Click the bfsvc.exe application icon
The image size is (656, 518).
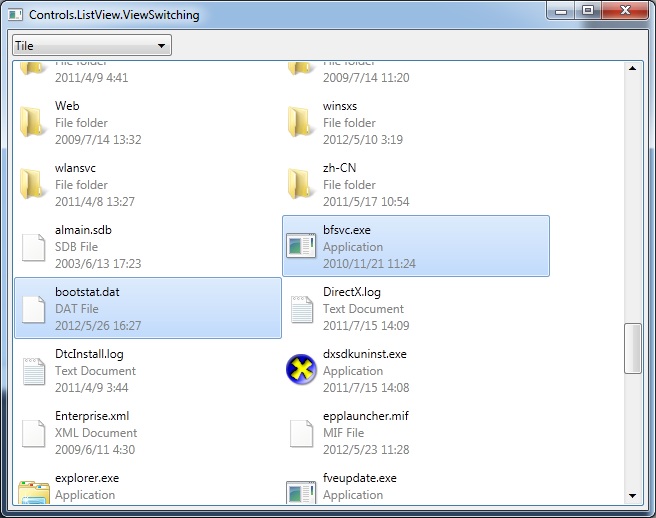(x=302, y=246)
